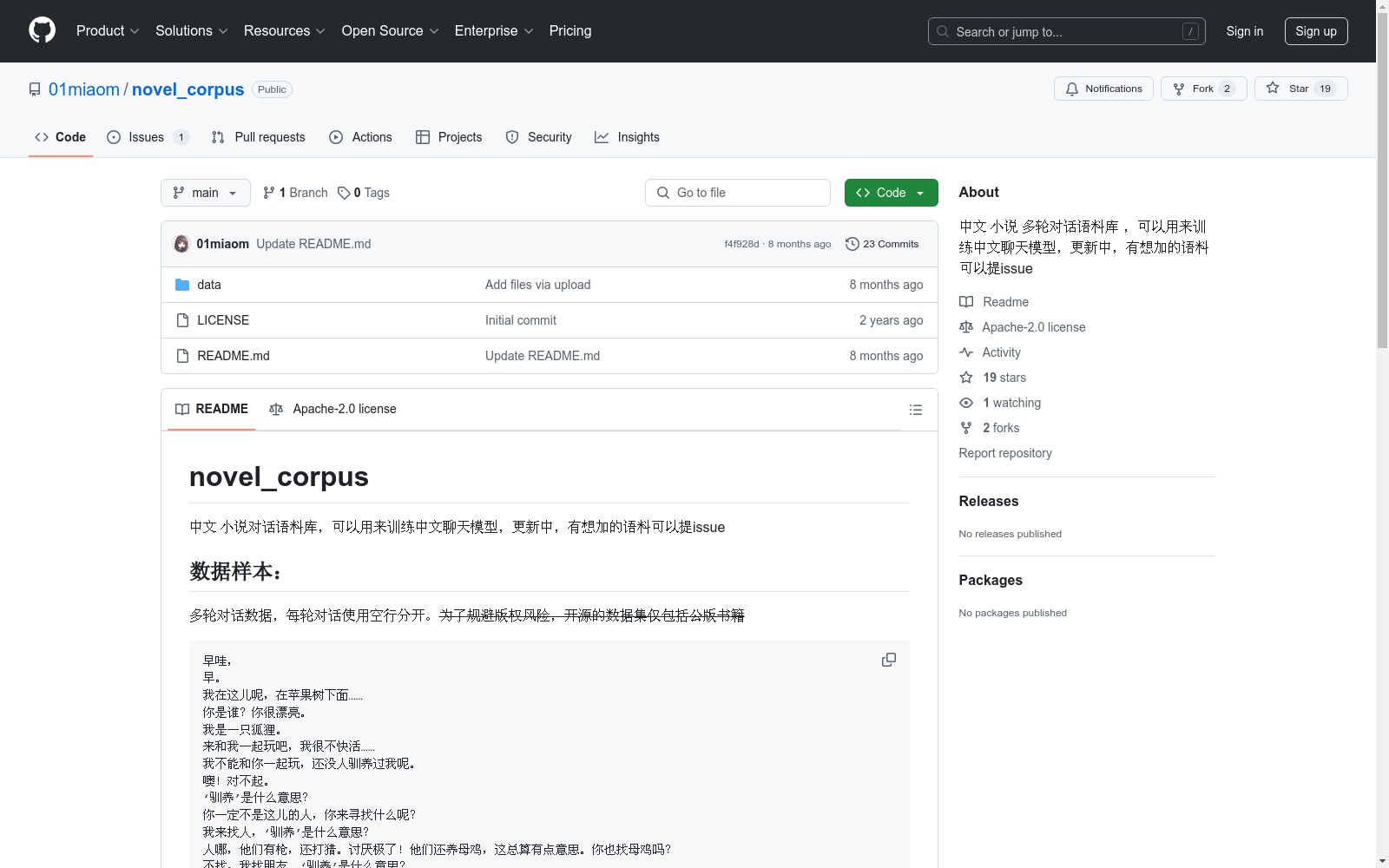The width and height of the screenshot is (1389, 868).
Task: Open the f4f928d commit hash
Action: pyautogui.click(x=741, y=244)
